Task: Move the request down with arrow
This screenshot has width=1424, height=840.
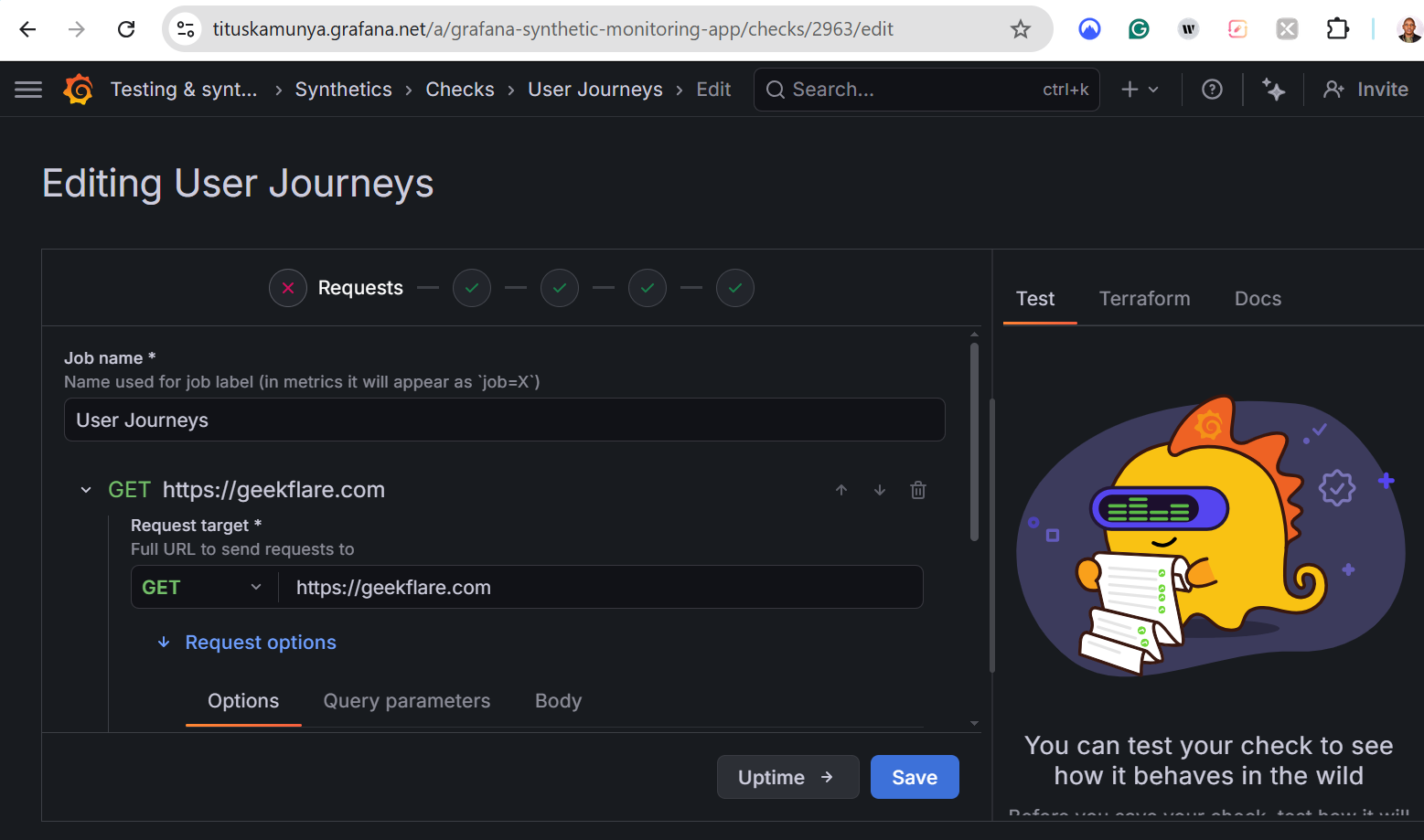Action: coord(880,491)
